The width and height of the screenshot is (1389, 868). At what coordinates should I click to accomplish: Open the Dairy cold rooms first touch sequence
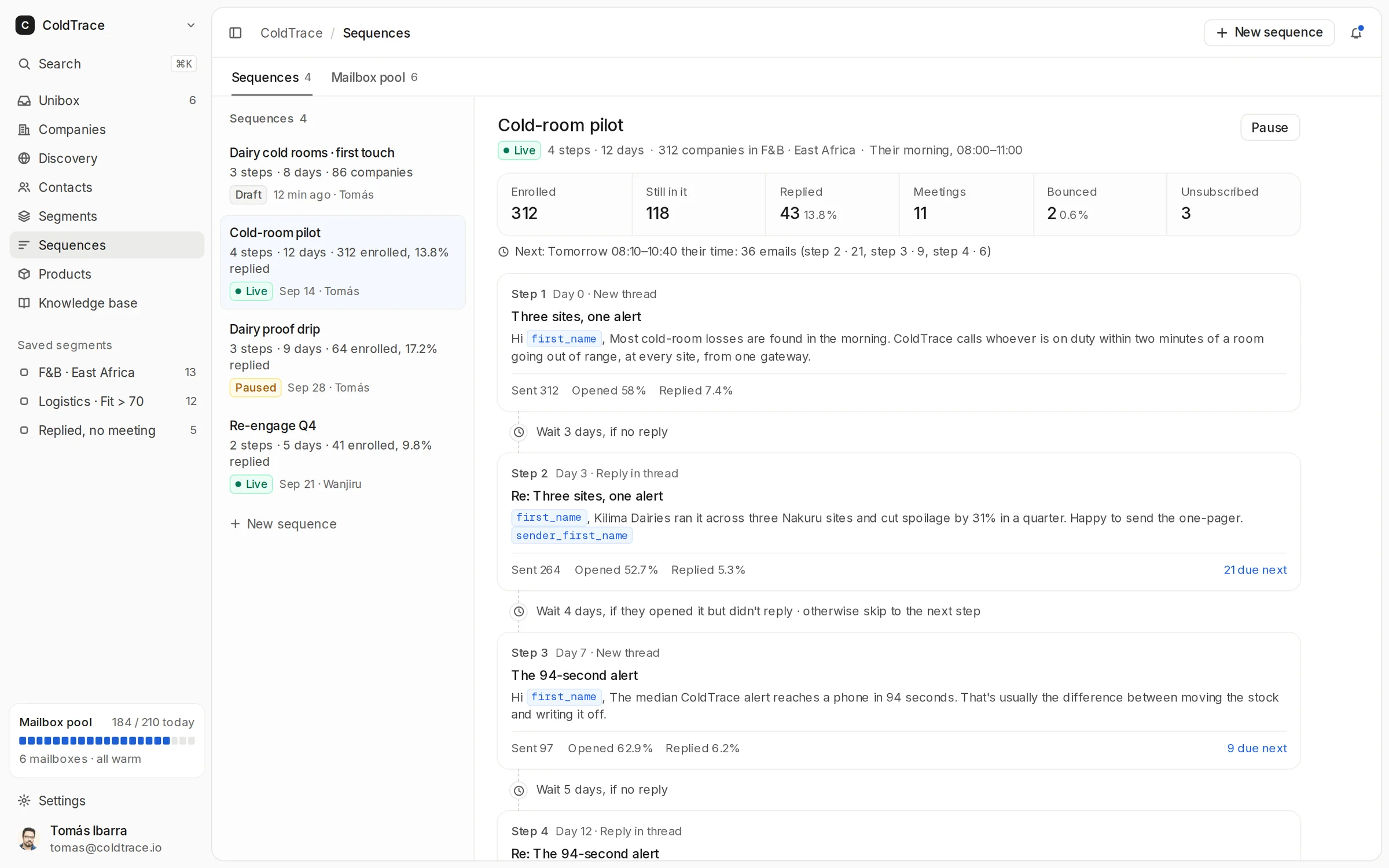343,173
